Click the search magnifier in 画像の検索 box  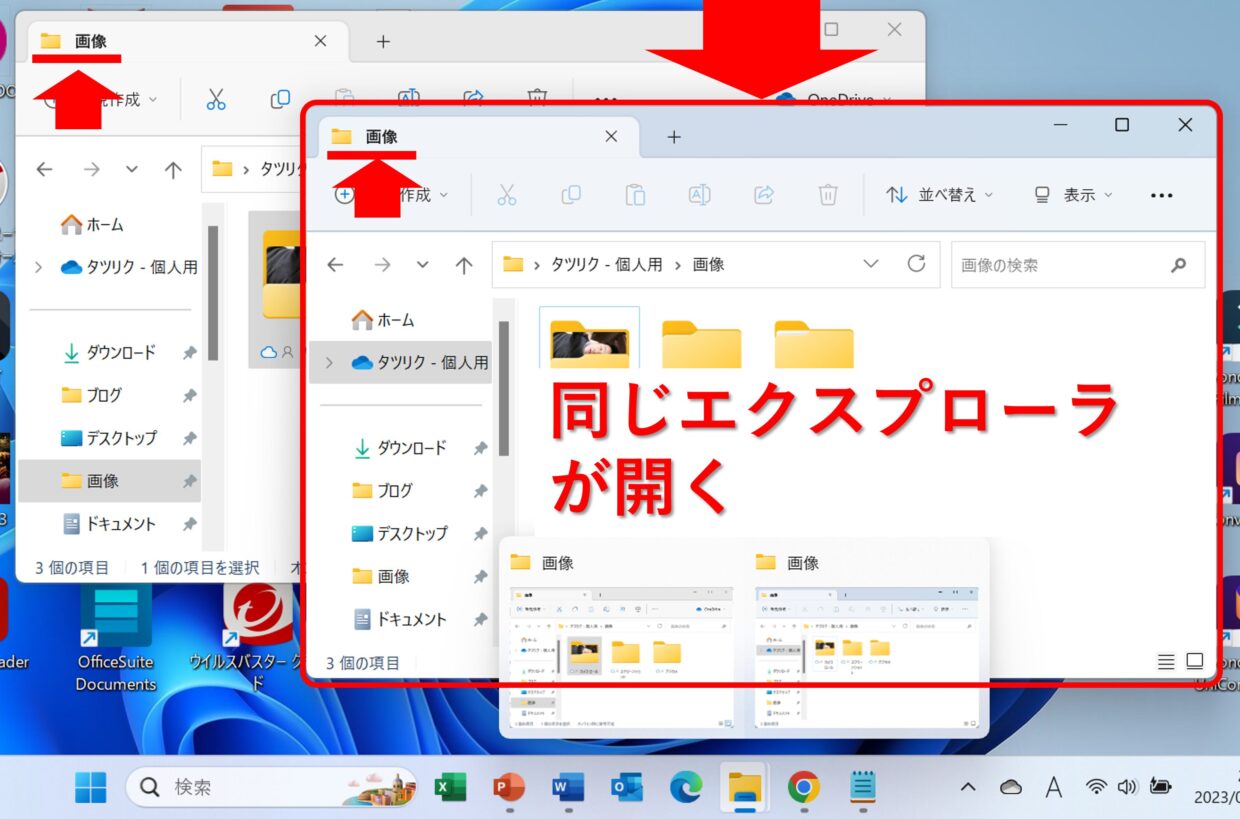click(x=1179, y=265)
